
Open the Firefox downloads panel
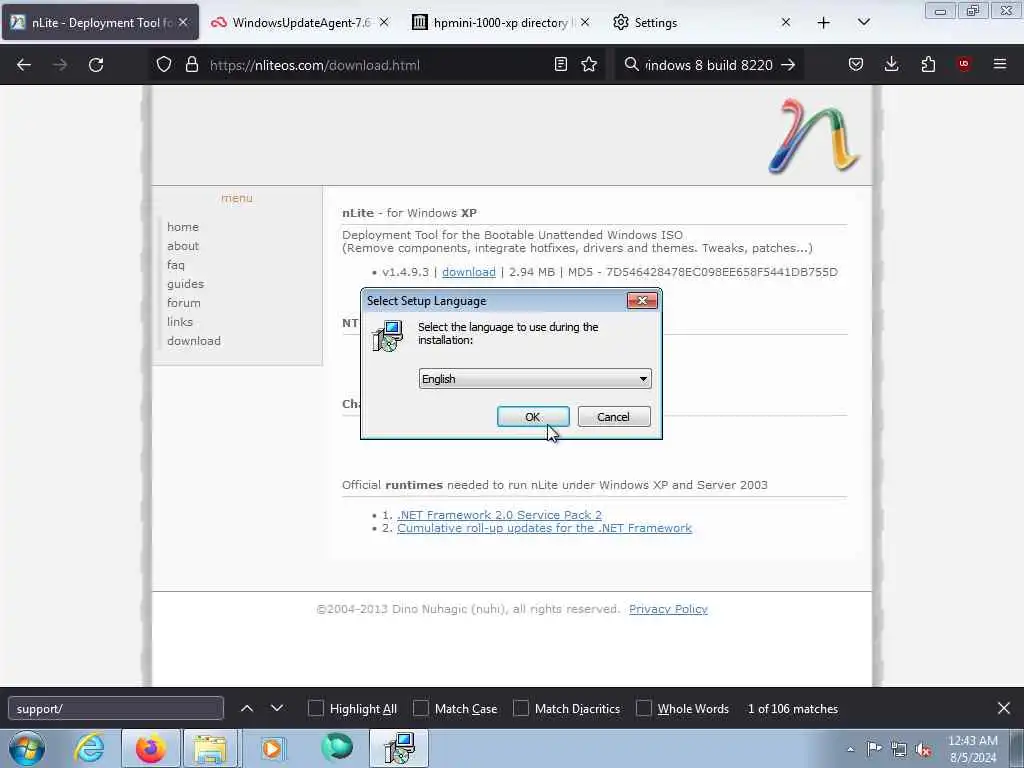(x=891, y=65)
